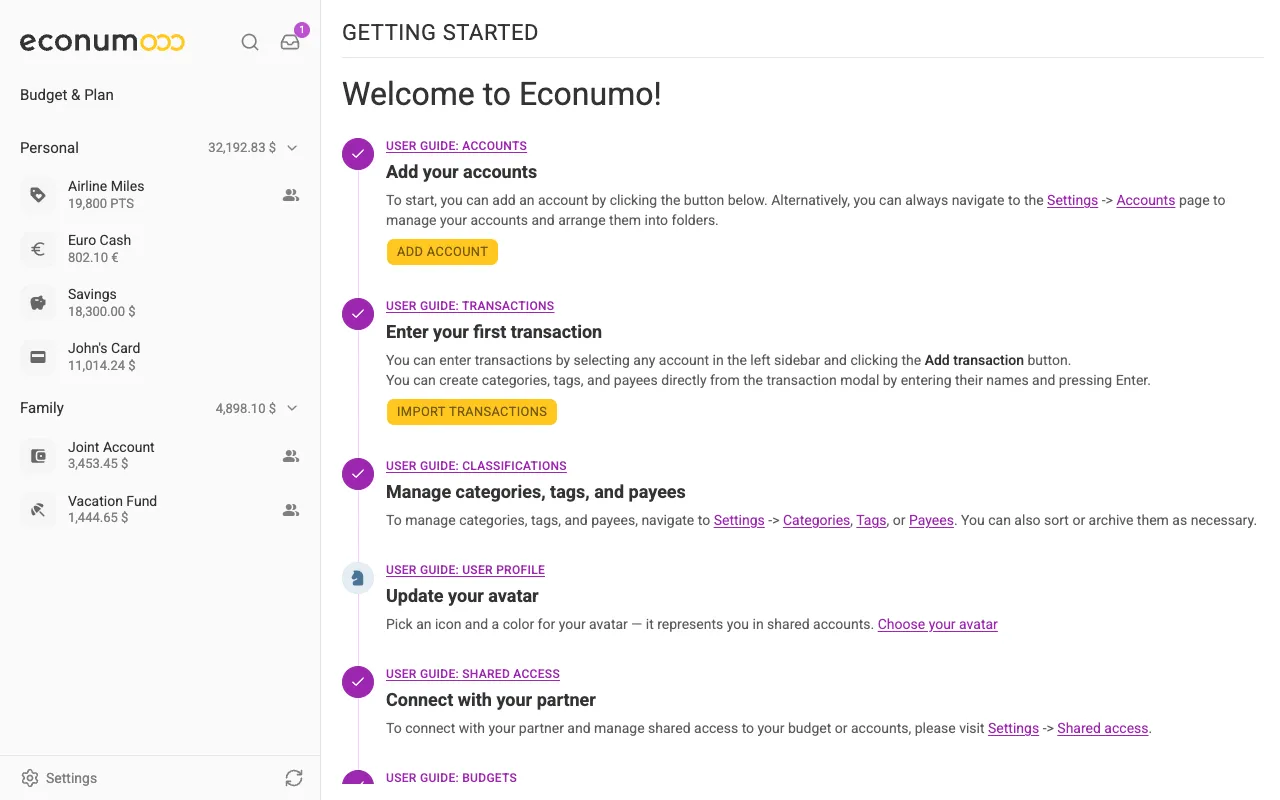Viewport: 1280px width, 800px height.
Task: Open the USER GUIDE: SHARED ACCESS link
Action: (473, 674)
